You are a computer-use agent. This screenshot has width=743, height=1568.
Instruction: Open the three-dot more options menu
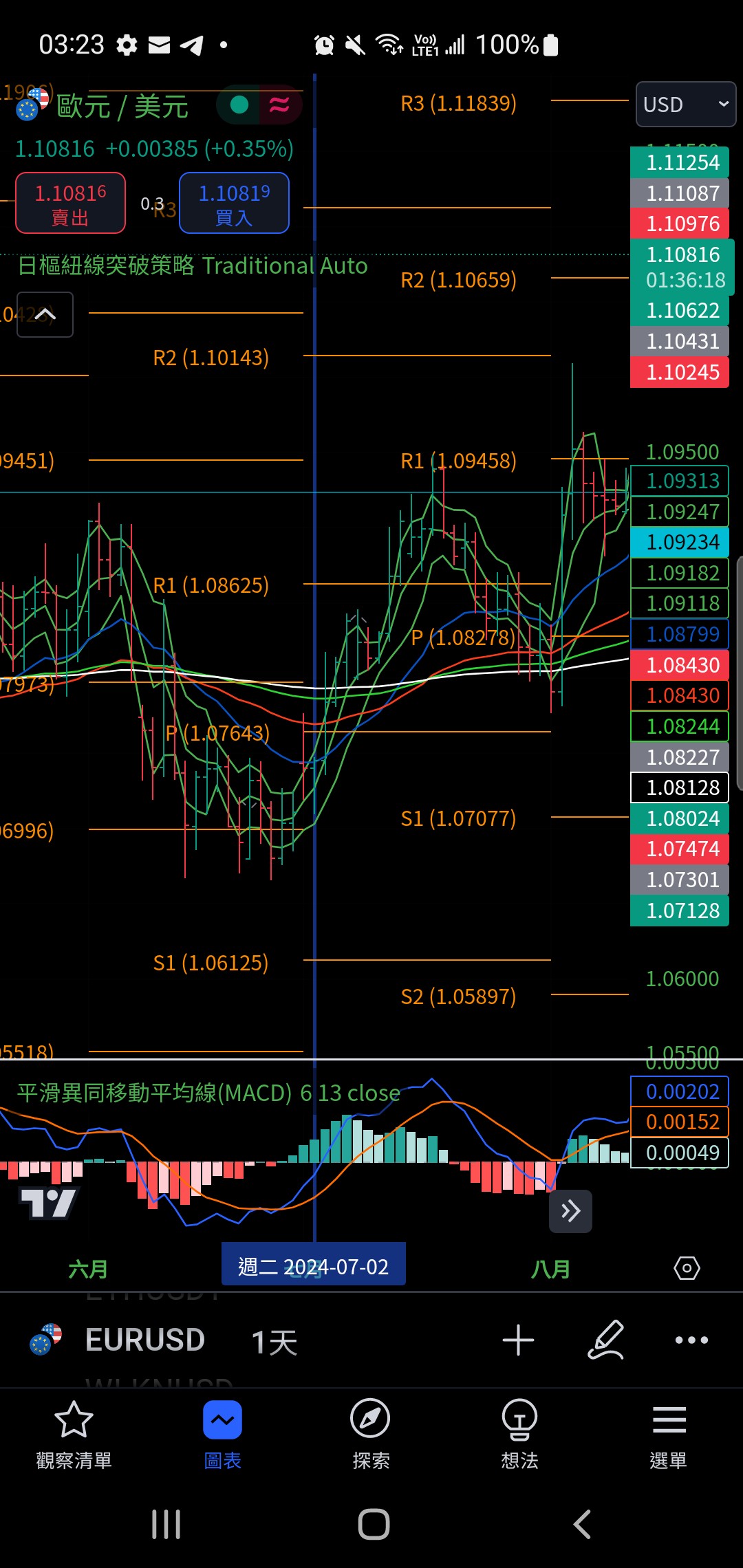click(x=691, y=1340)
